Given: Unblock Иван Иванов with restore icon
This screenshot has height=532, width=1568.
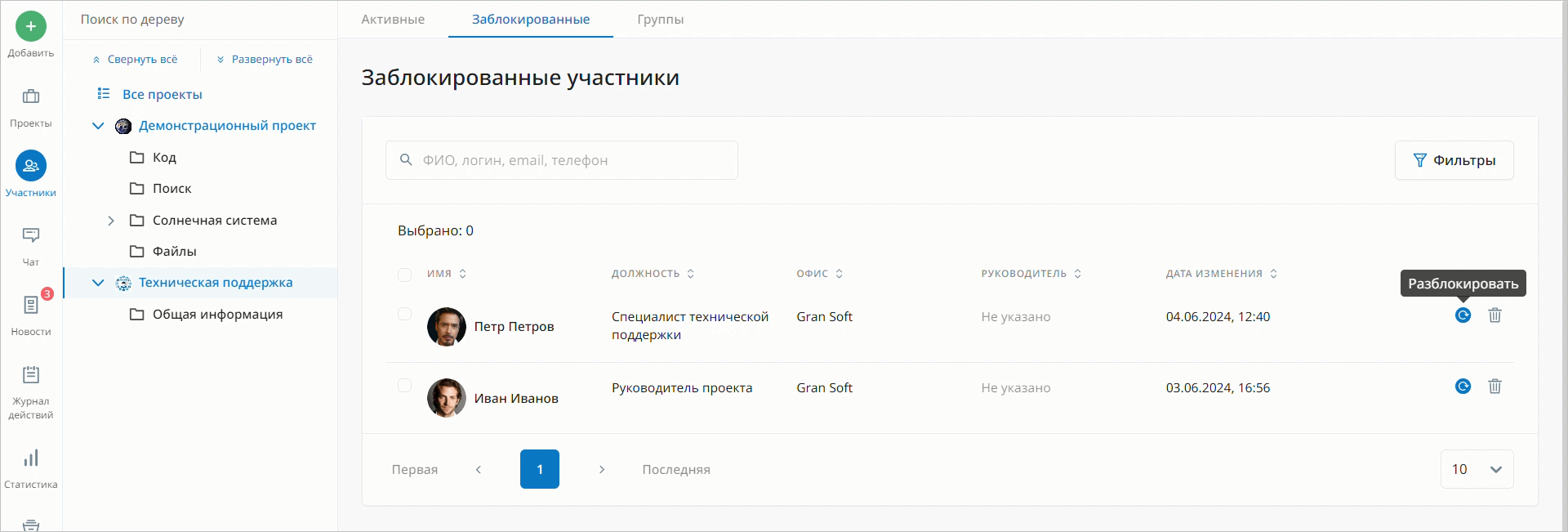Looking at the screenshot, I should click(1463, 387).
